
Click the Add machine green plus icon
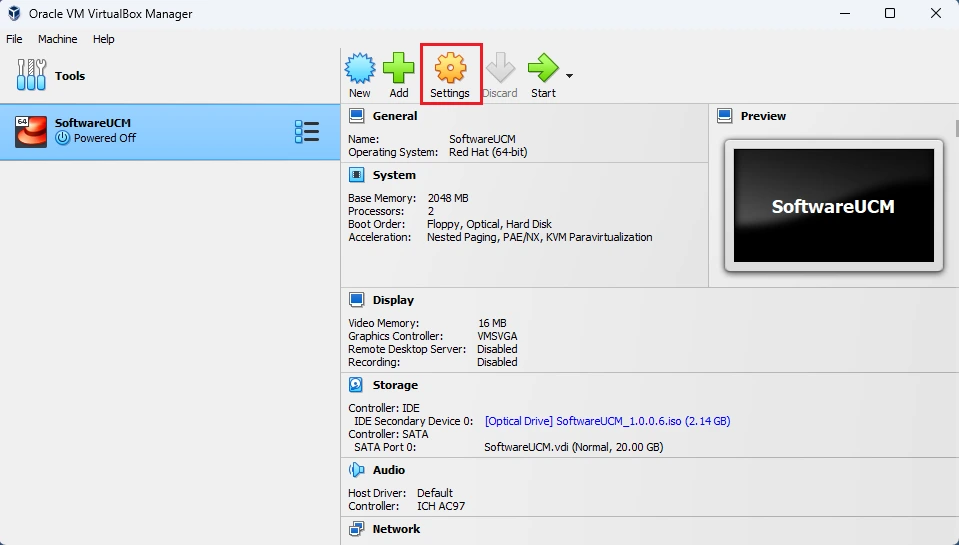[x=399, y=68]
